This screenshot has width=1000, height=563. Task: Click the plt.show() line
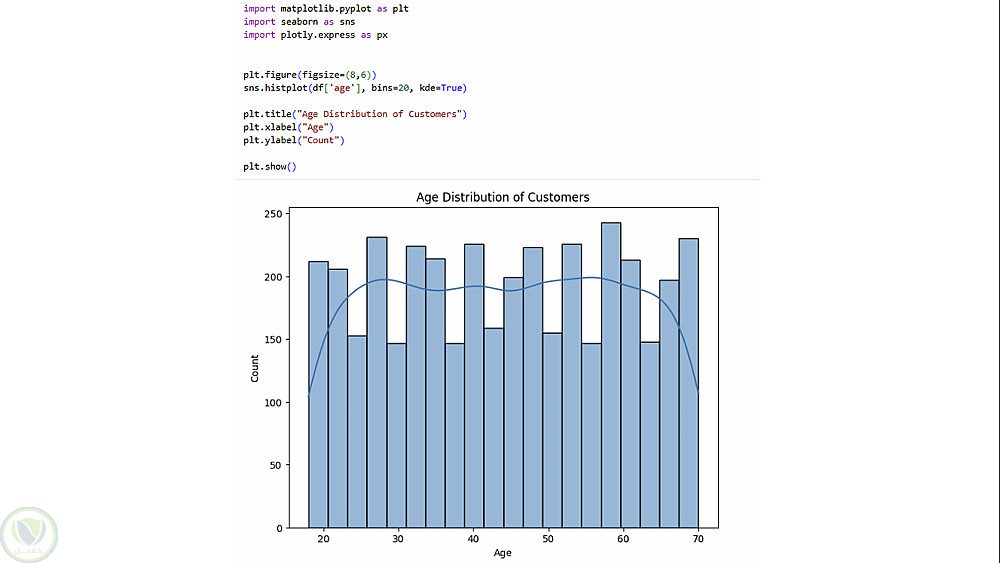[270, 166]
